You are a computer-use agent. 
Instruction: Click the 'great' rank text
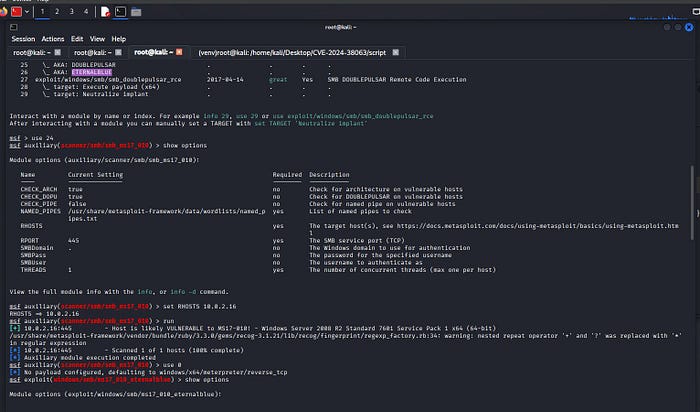tap(278, 79)
